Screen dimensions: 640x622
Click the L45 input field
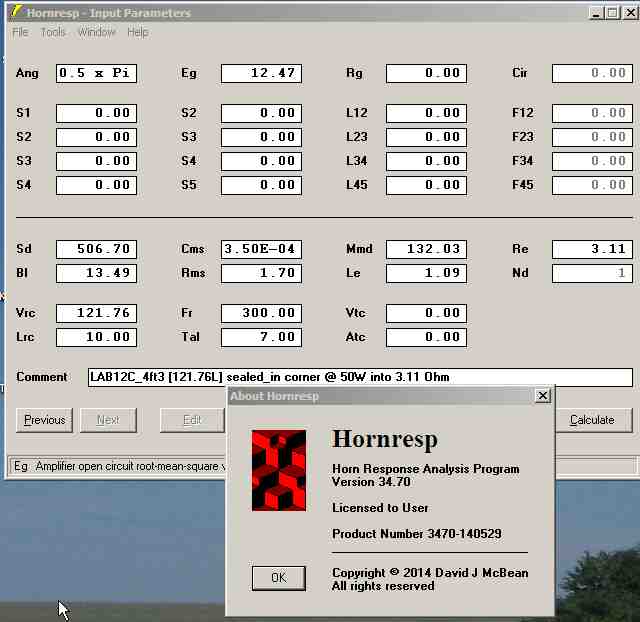click(426, 186)
